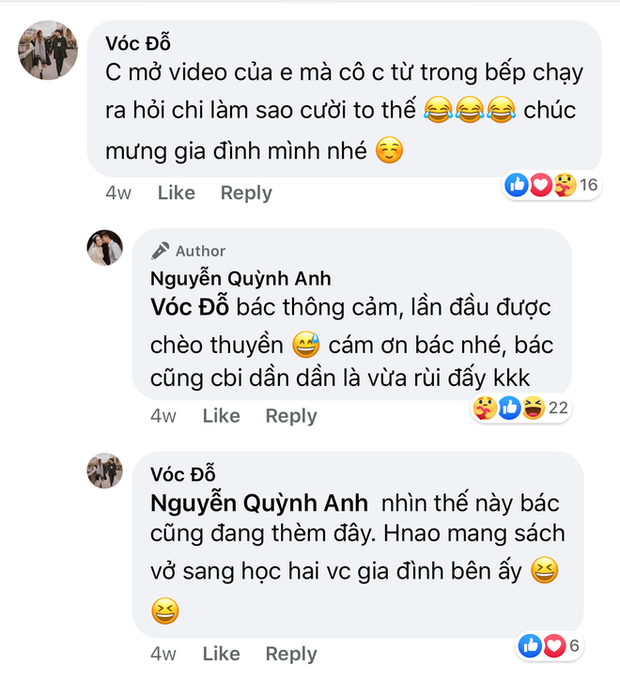620x679 pixels.
Task: Reply to Nguyễn Quỳnh Anh's comment
Action: pos(291,415)
